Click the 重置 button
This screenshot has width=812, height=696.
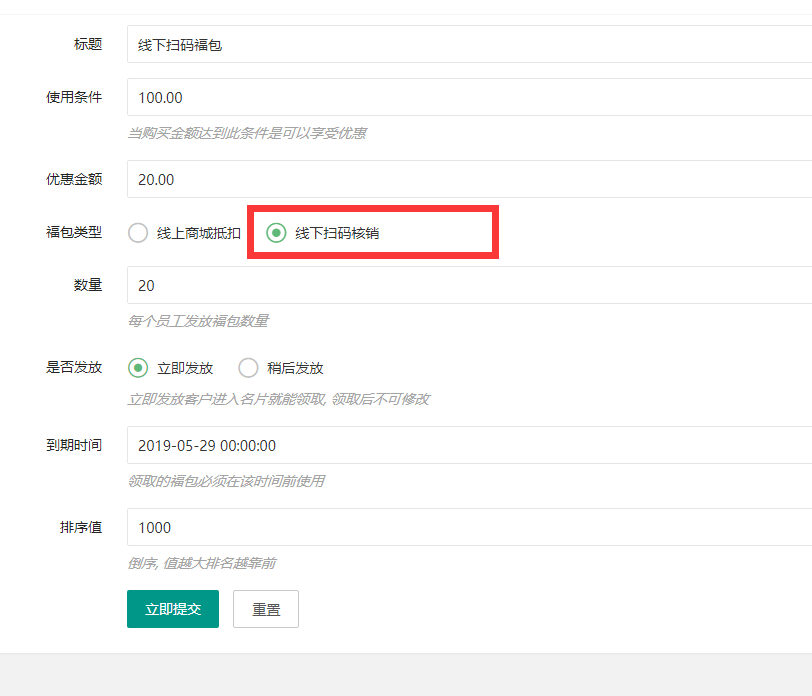tap(266, 609)
